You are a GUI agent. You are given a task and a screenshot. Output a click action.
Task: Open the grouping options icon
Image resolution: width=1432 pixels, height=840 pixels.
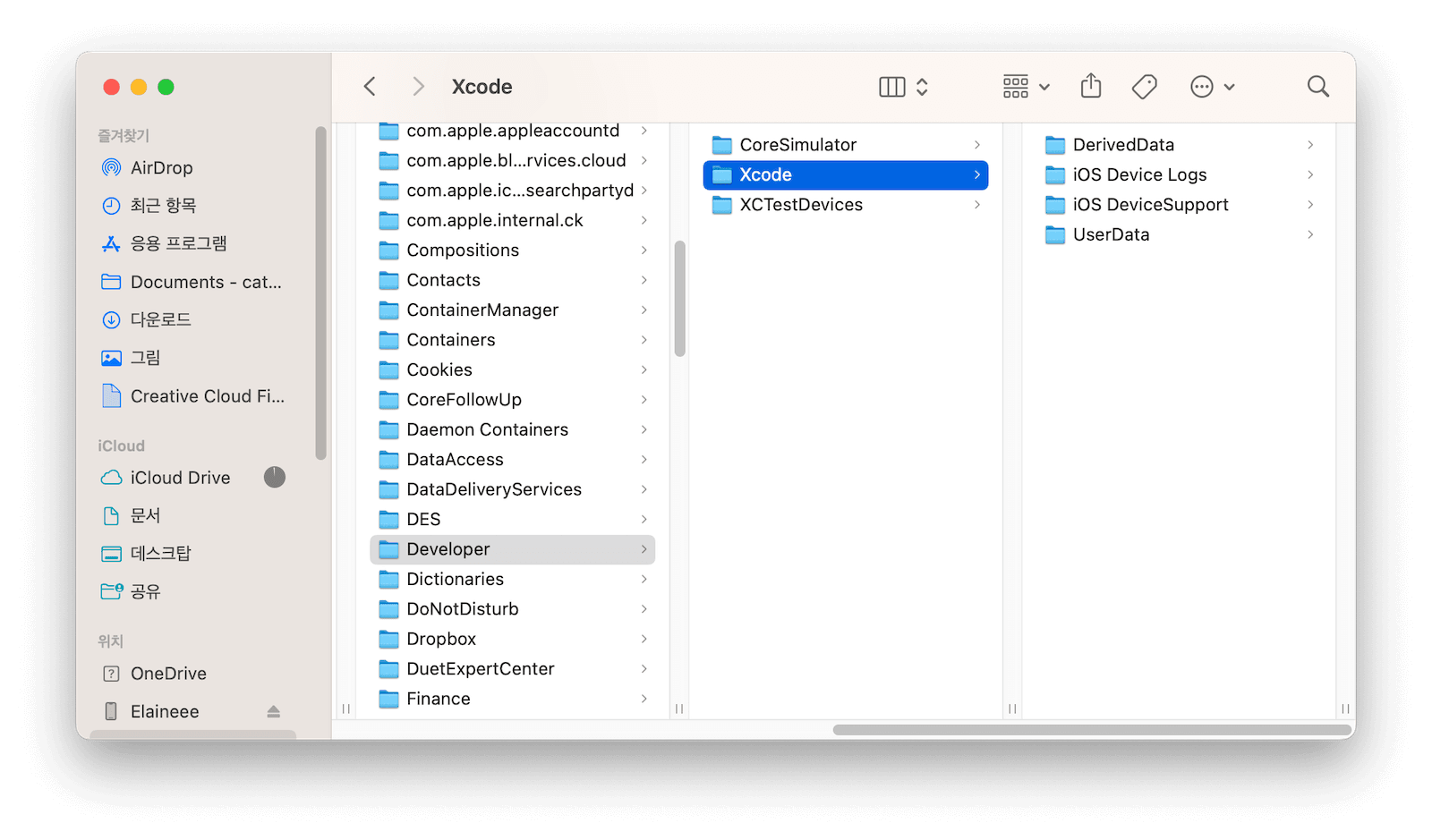1016,87
